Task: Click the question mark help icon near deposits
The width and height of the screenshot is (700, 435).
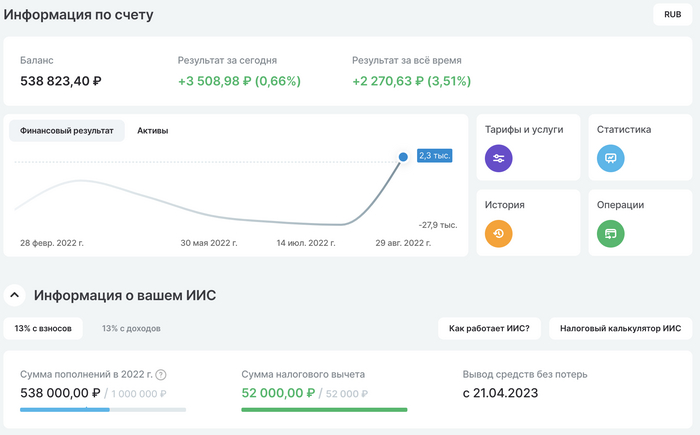Action: tap(161, 375)
